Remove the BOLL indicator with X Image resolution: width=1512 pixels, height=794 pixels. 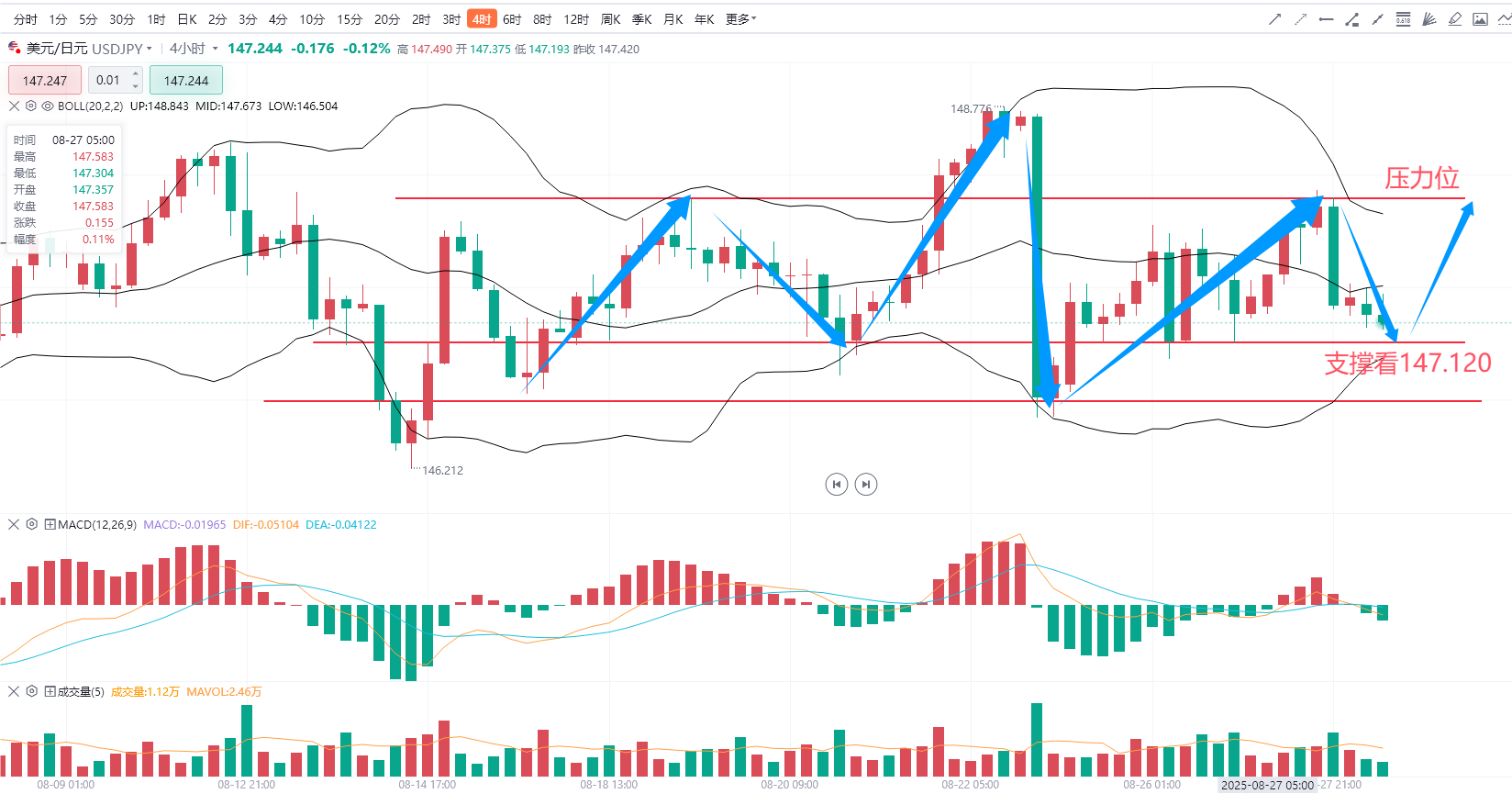14,106
